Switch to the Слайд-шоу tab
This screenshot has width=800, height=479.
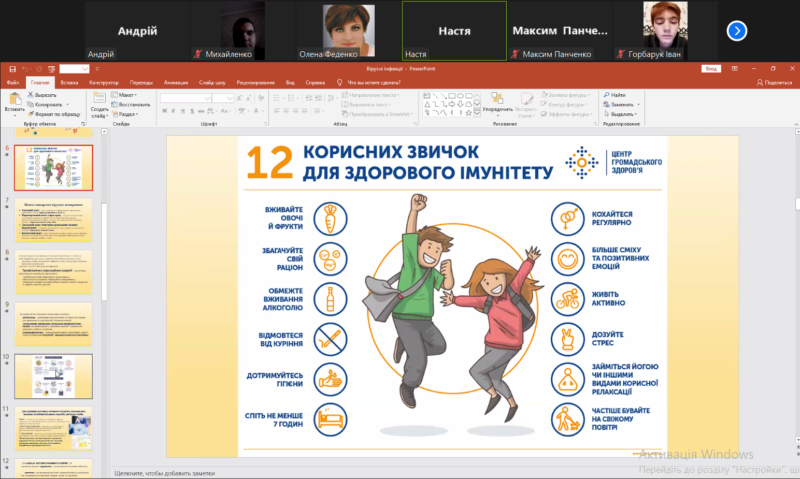click(212, 82)
